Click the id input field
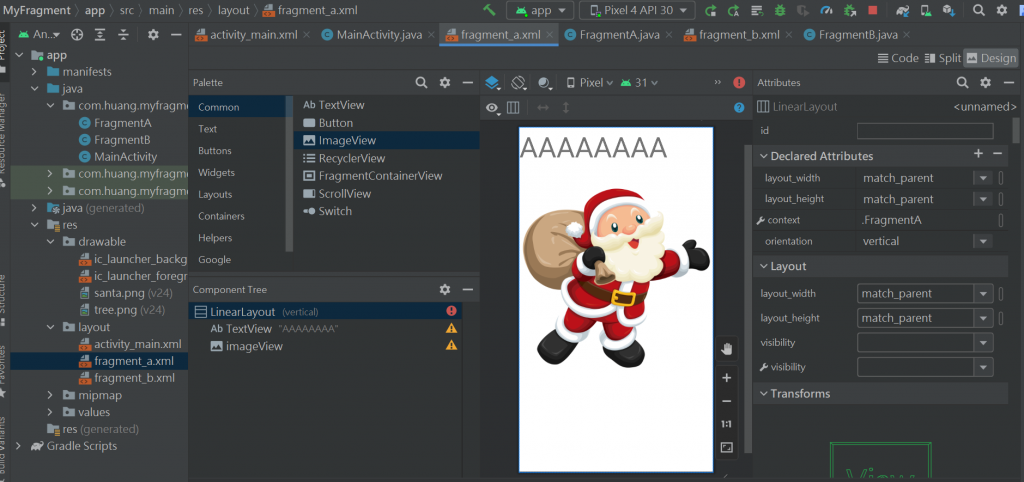 click(925, 131)
